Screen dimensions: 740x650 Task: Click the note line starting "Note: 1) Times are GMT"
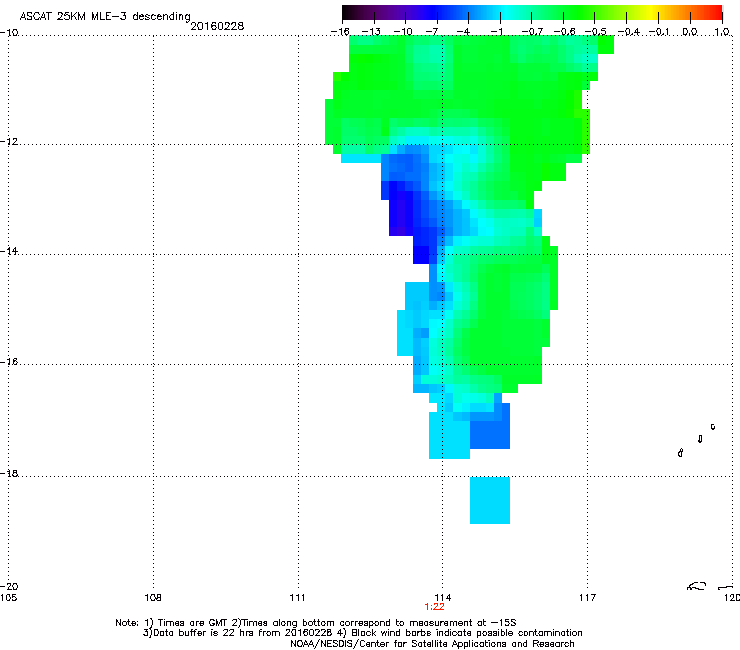click(x=316, y=623)
